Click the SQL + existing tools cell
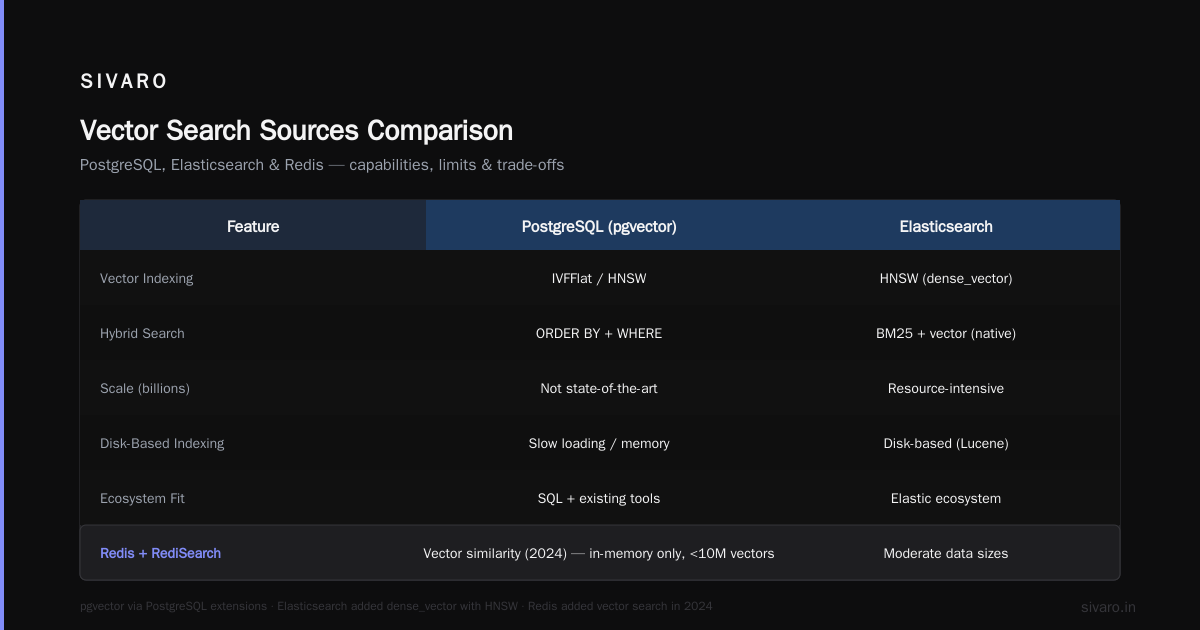This screenshot has height=630, width=1200. (x=599, y=498)
